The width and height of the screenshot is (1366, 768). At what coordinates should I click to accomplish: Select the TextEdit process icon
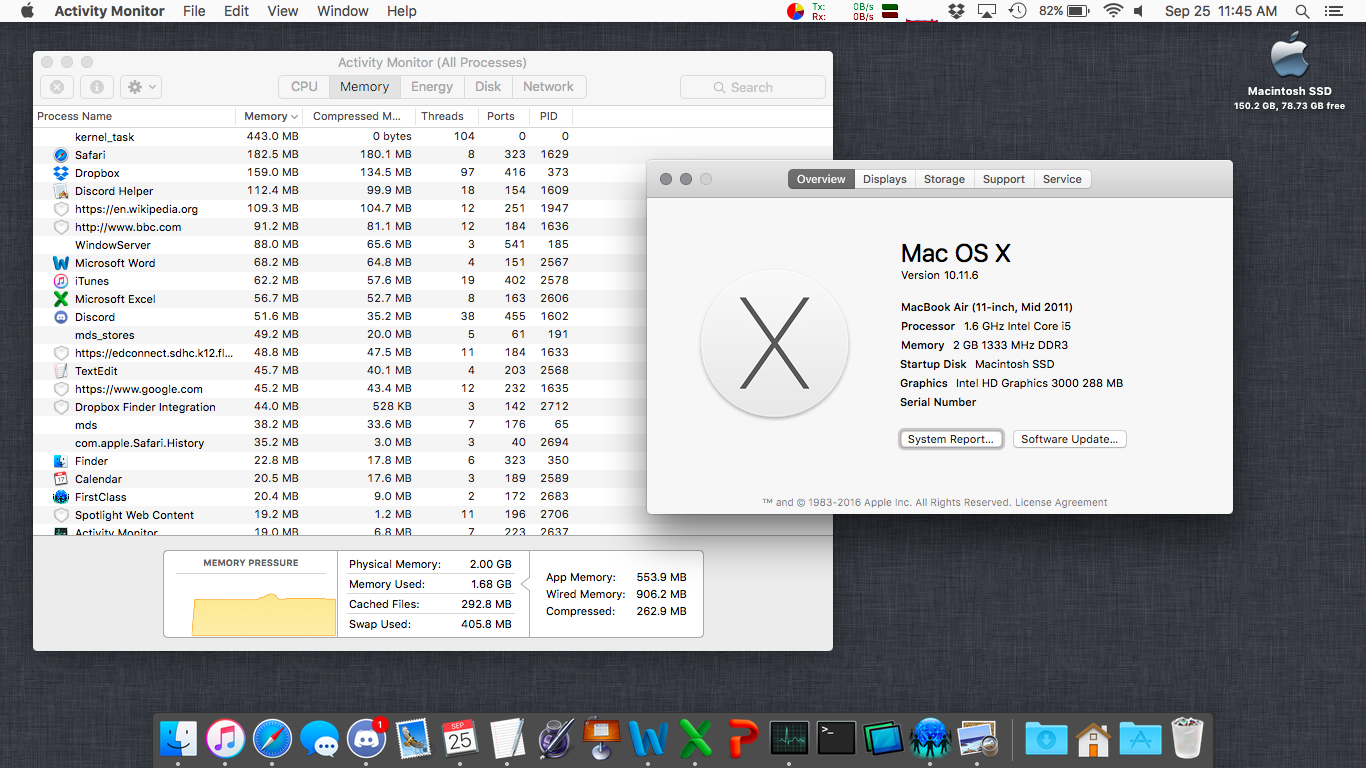(60, 371)
